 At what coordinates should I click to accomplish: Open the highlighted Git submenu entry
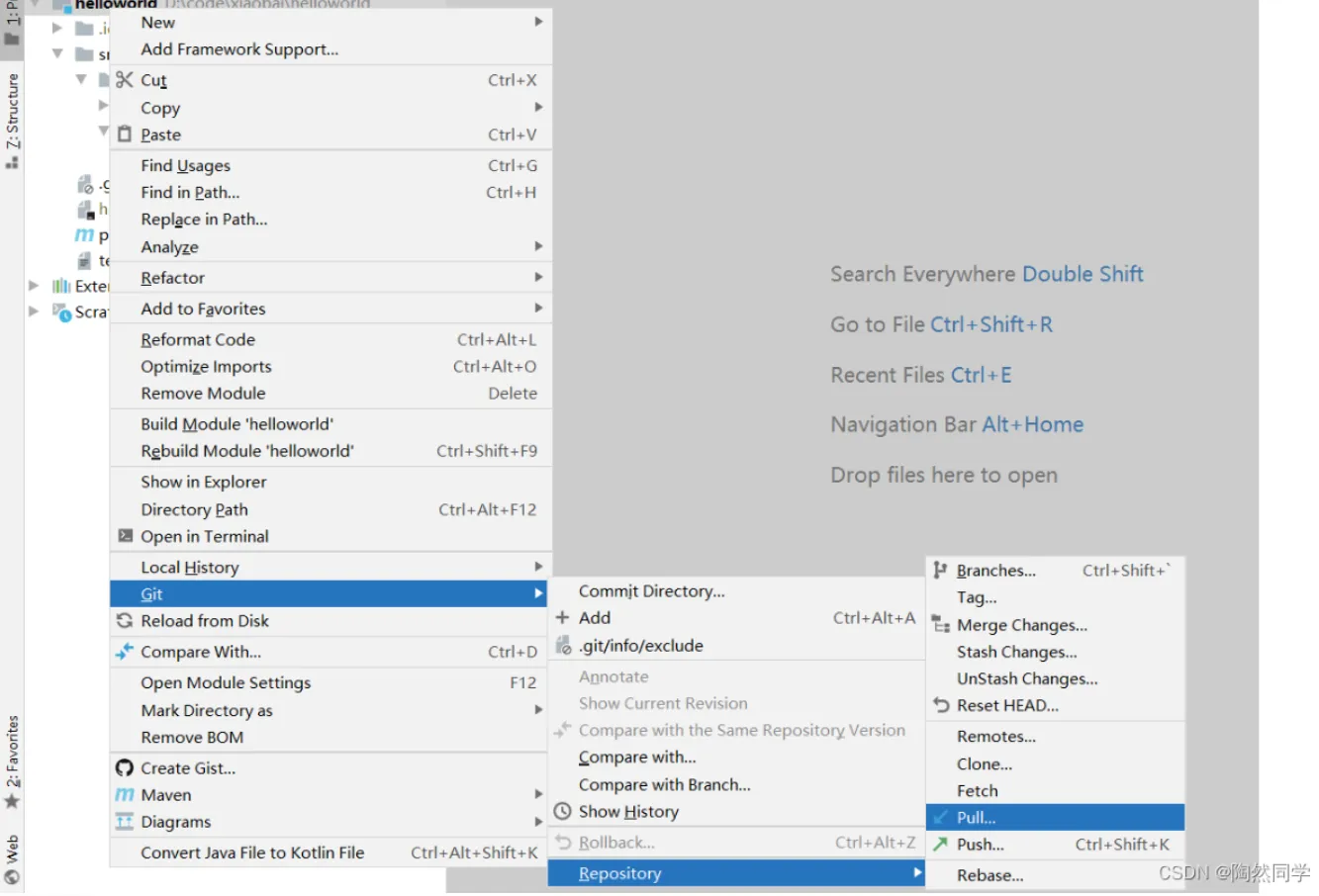coord(330,594)
